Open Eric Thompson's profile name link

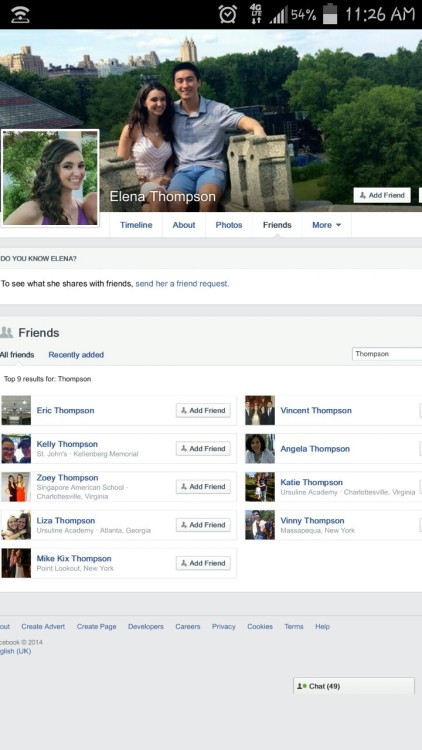click(65, 410)
